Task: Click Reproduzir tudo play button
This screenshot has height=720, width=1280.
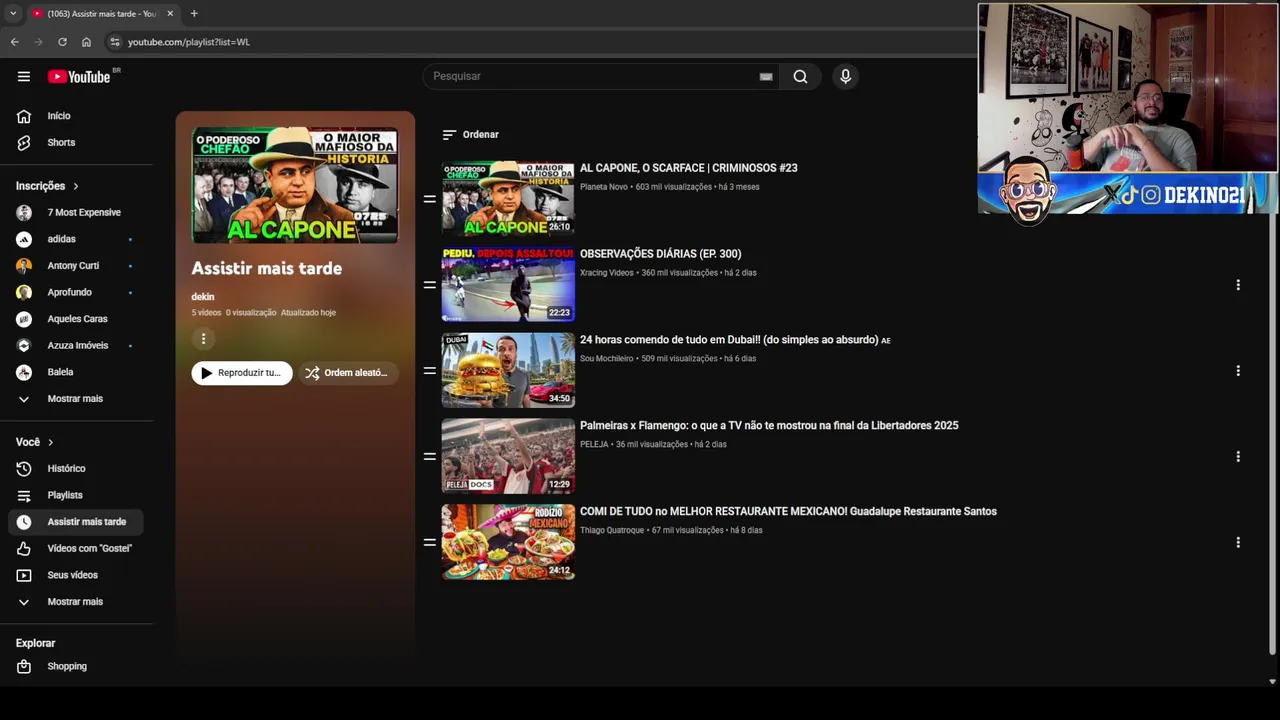Action: click(242, 373)
